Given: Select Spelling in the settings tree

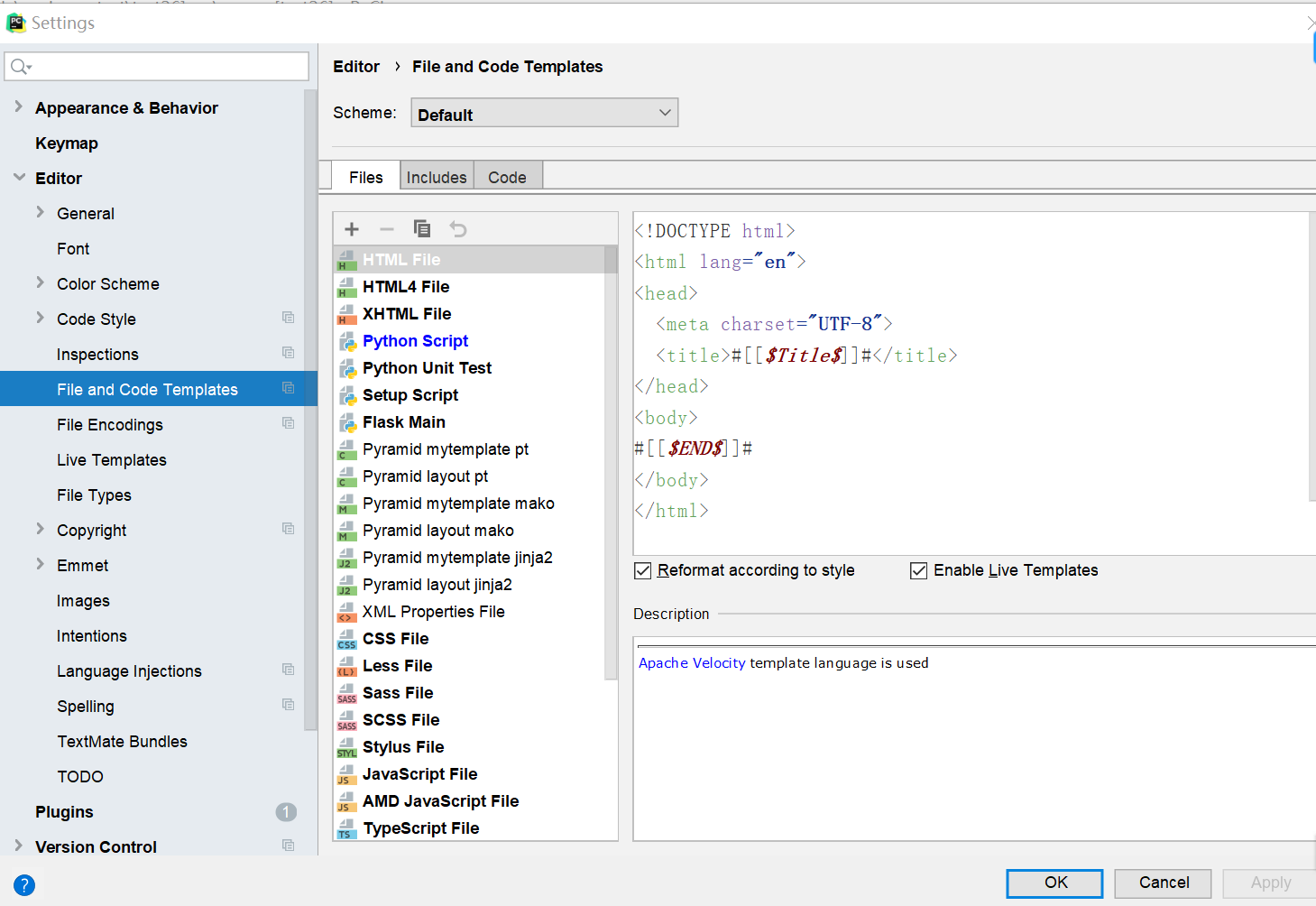Looking at the screenshot, I should pyautogui.click(x=86, y=707).
